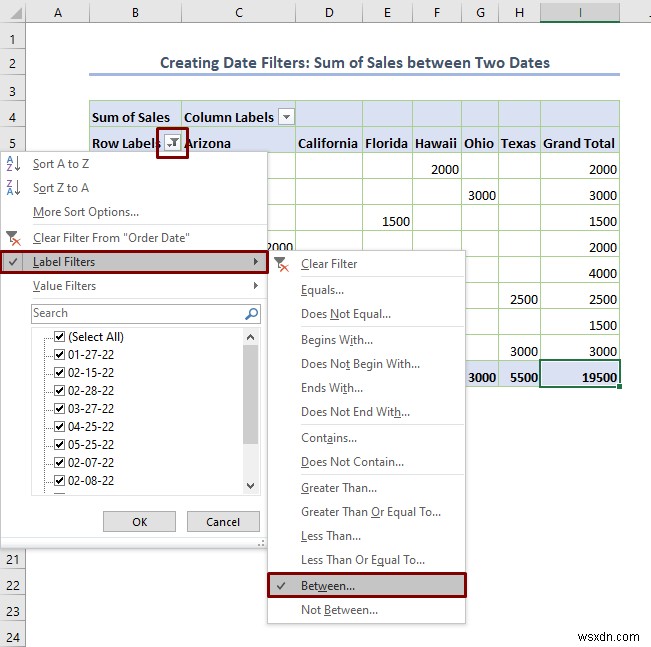The height and width of the screenshot is (647, 651).
Task: Click the search magnifier icon
Action: 252,314
